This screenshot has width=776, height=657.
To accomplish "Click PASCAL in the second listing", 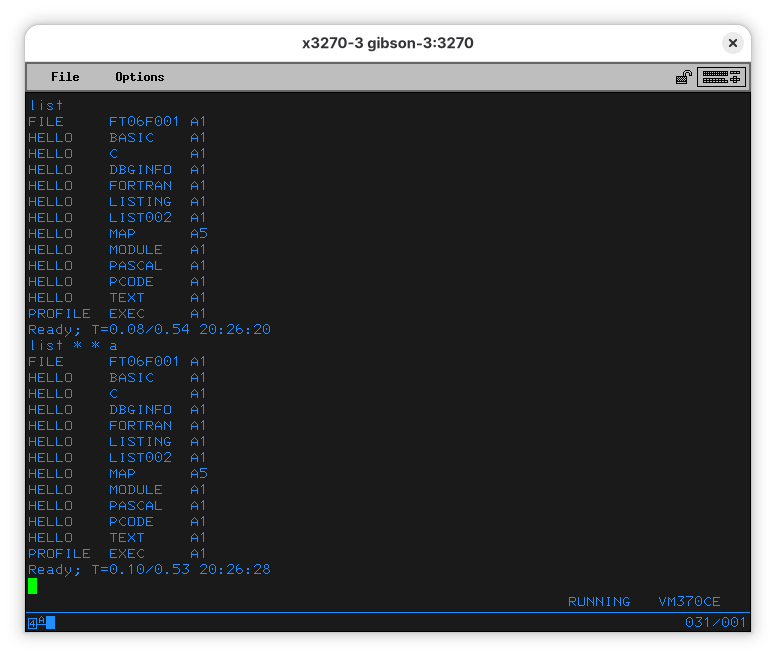I will click(135, 505).
